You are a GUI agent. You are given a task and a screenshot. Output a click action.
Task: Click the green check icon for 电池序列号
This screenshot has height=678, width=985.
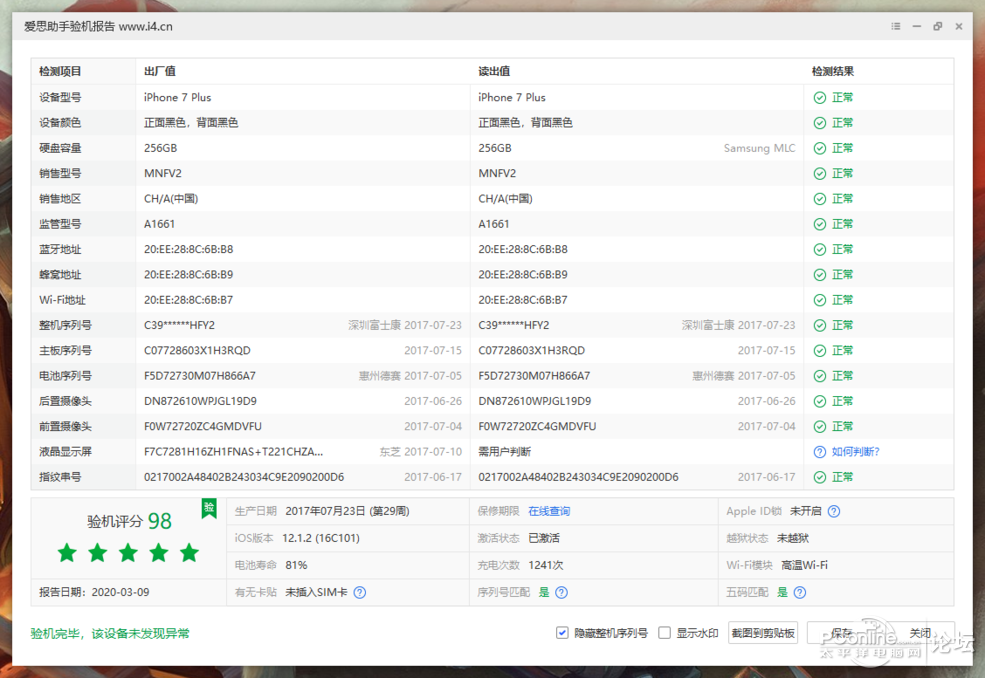(x=820, y=376)
